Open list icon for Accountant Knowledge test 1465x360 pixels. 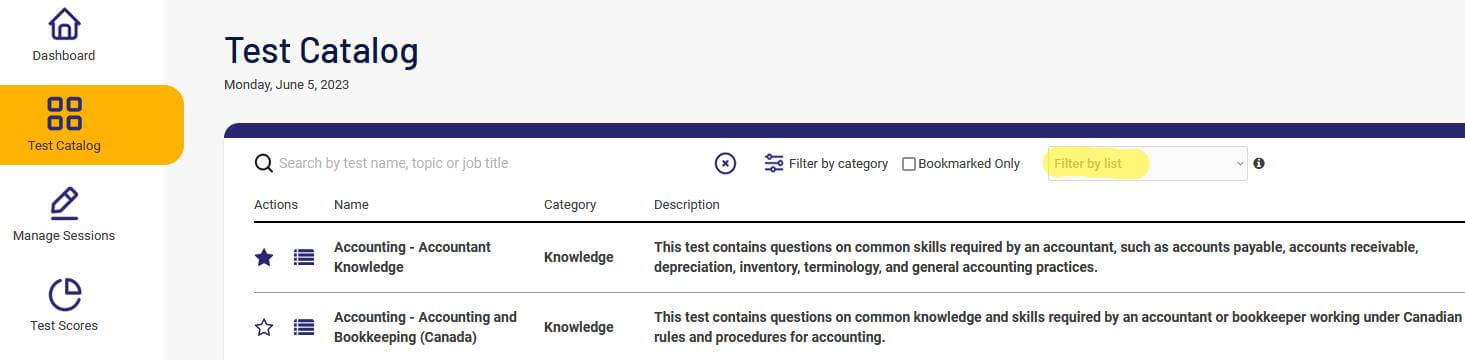[304, 257]
